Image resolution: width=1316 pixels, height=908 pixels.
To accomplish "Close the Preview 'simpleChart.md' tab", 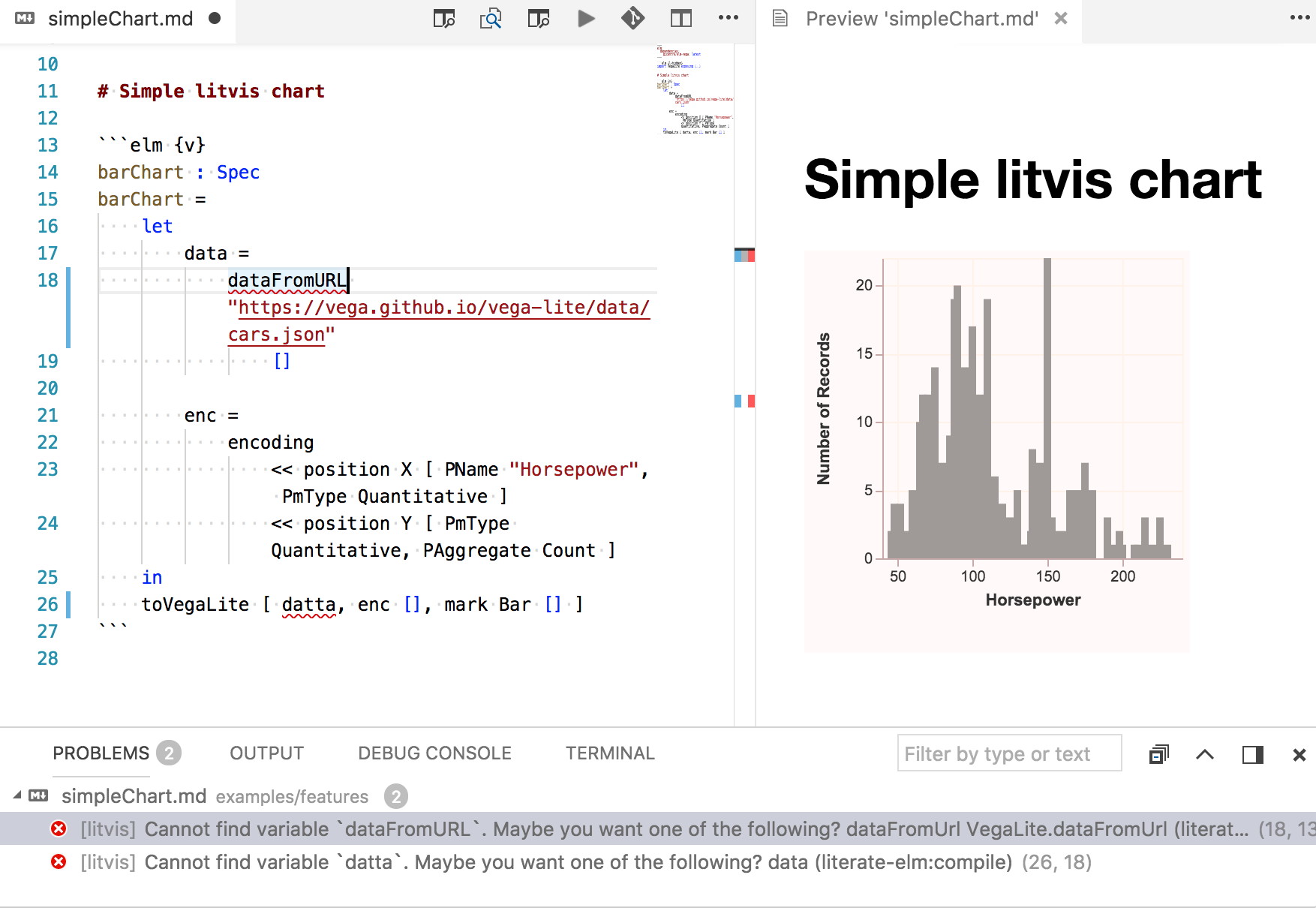I will click(1061, 18).
